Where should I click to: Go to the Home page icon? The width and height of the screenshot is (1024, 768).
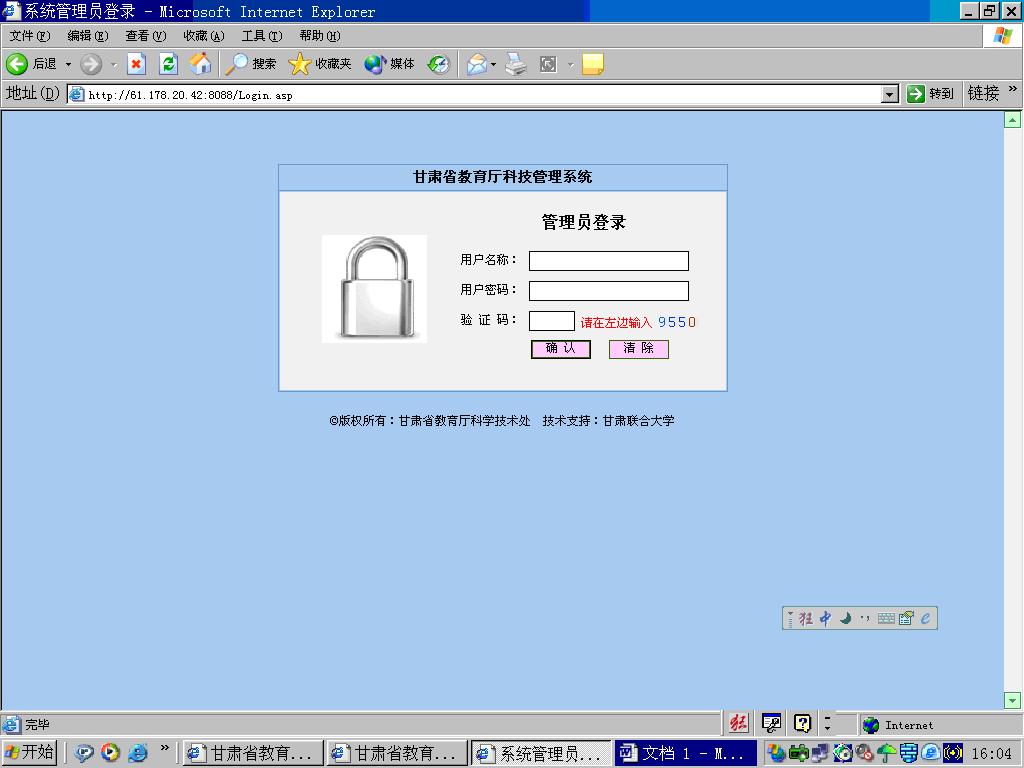[x=200, y=64]
